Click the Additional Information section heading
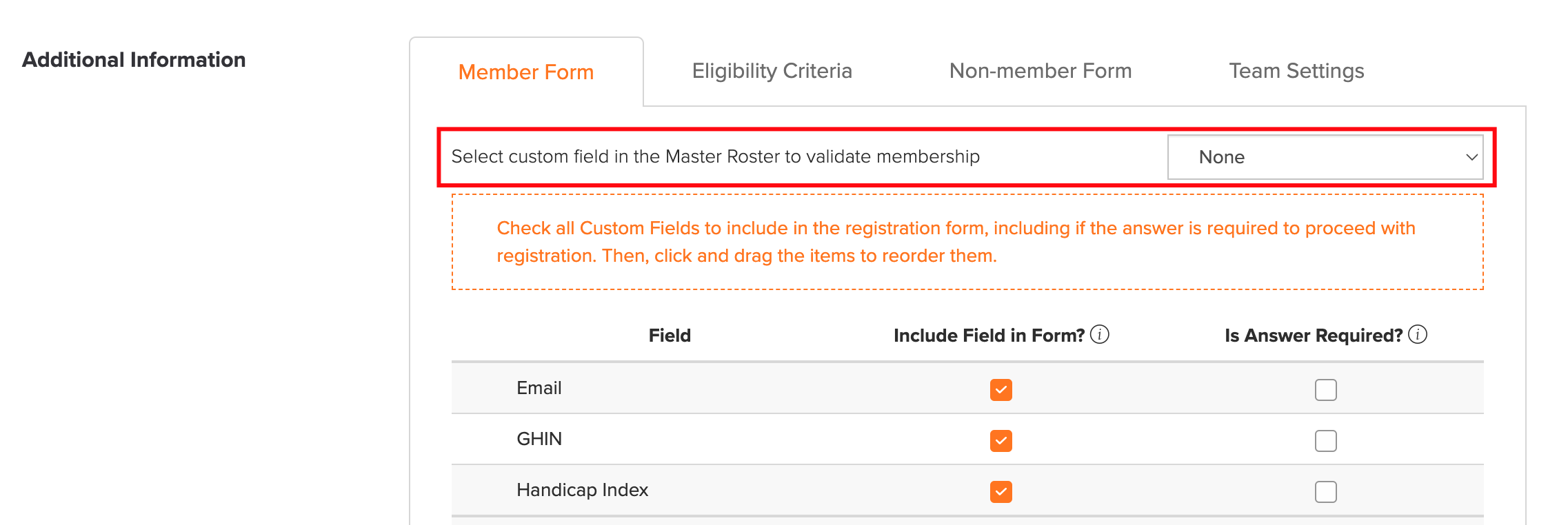 (x=134, y=60)
